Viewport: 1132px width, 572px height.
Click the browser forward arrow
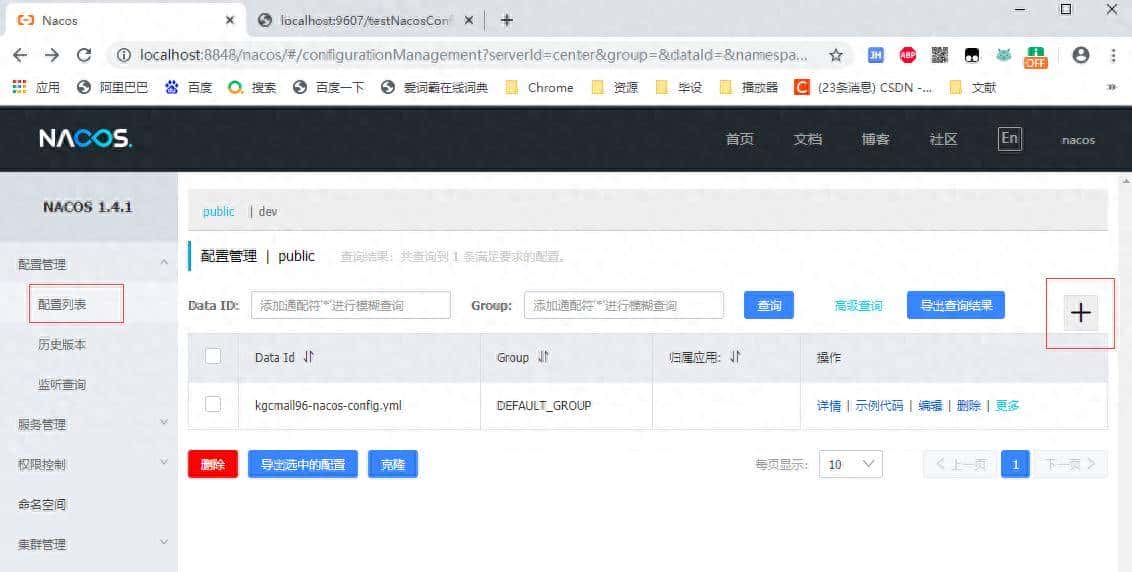click(52, 55)
